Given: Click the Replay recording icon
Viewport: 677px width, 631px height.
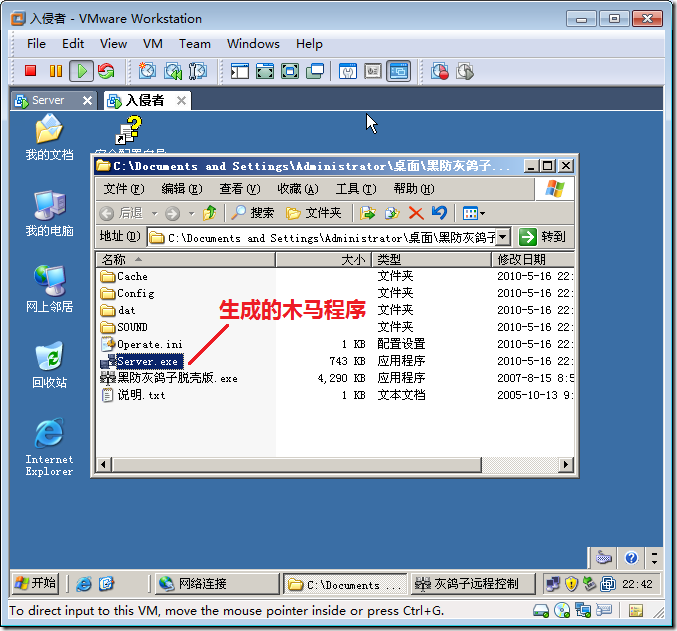Looking at the screenshot, I should (465, 71).
